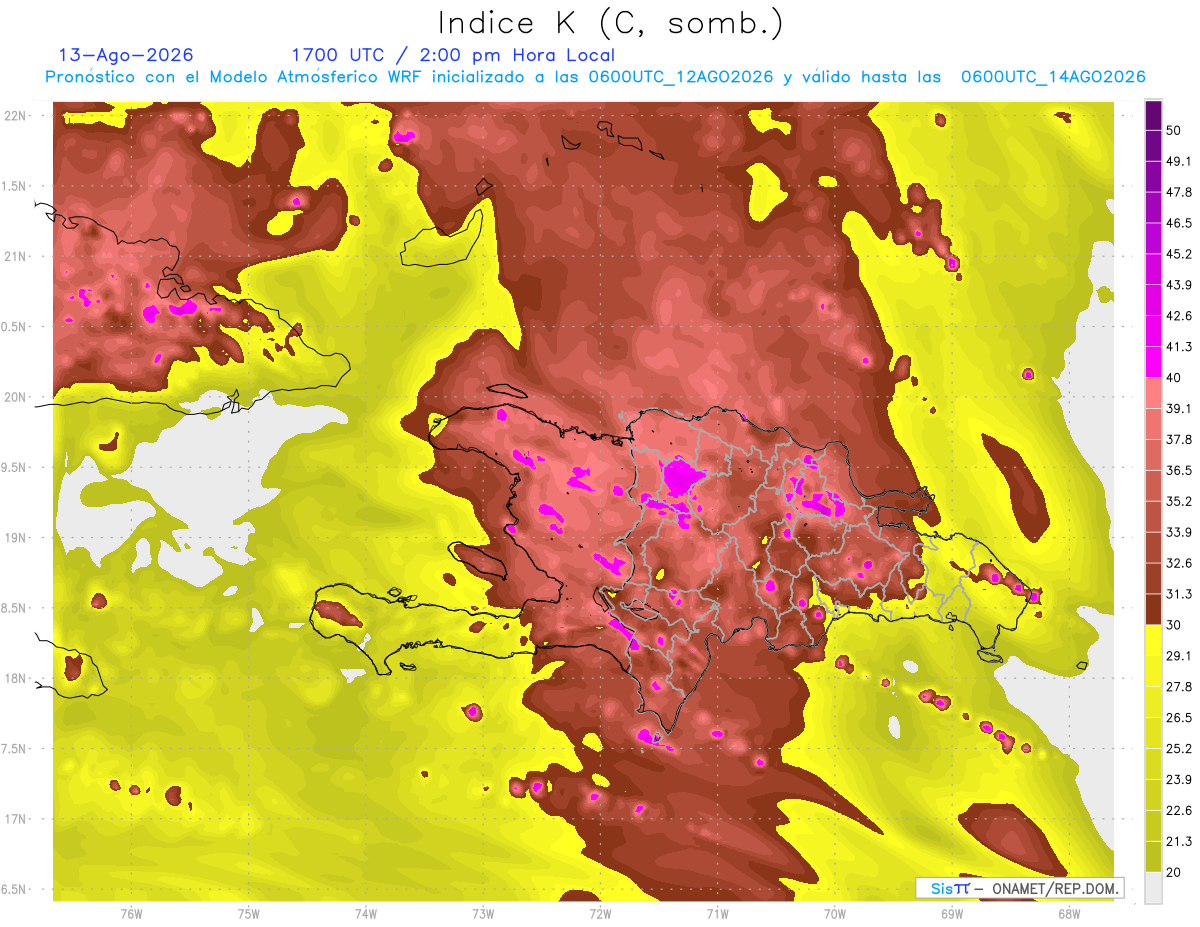The height and width of the screenshot is (927, 1200).
Task: Select the '13-Ago-2026' date label
Action: pos(126,55)
